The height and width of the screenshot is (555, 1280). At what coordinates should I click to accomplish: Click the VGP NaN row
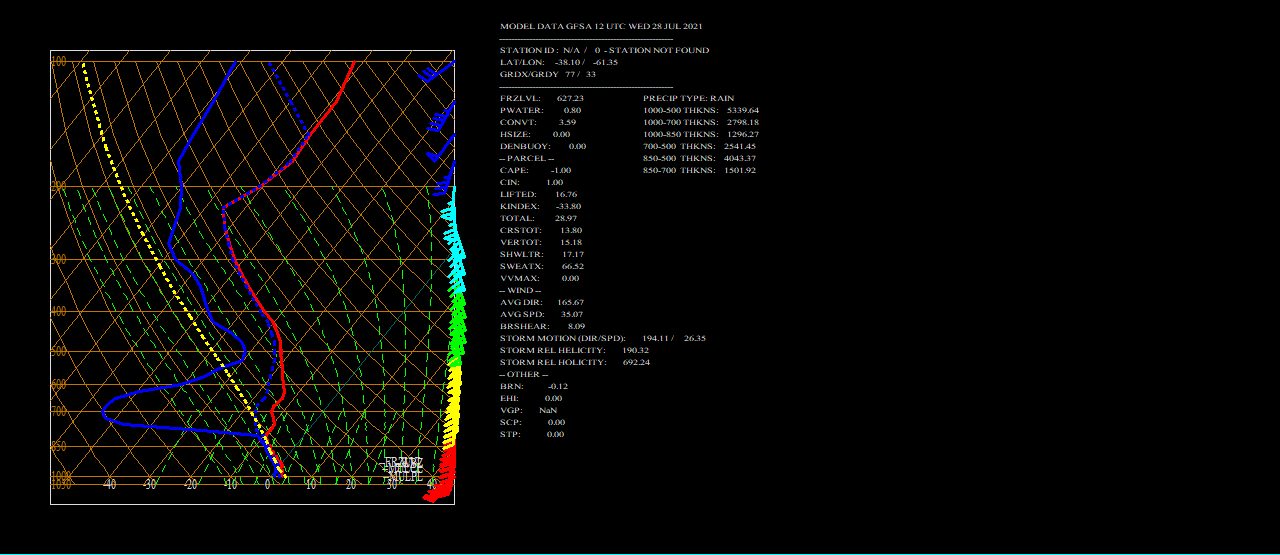point(528,410)
